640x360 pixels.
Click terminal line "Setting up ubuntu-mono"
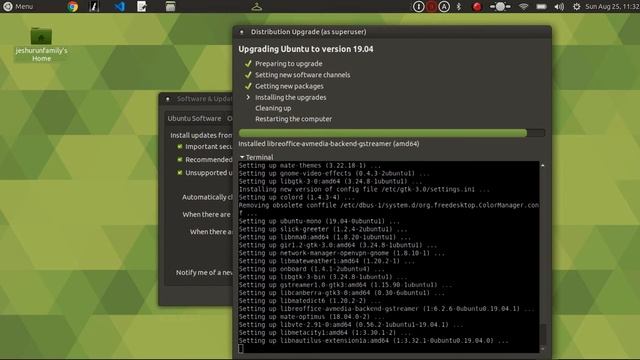[319, 221]
